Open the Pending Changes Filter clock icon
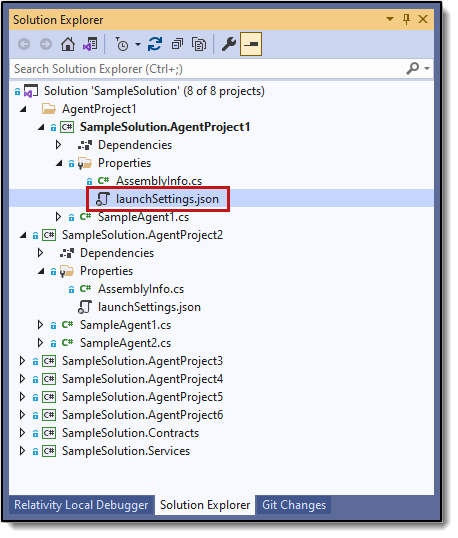This screenshot has width=458, height=538. point(121,44)
